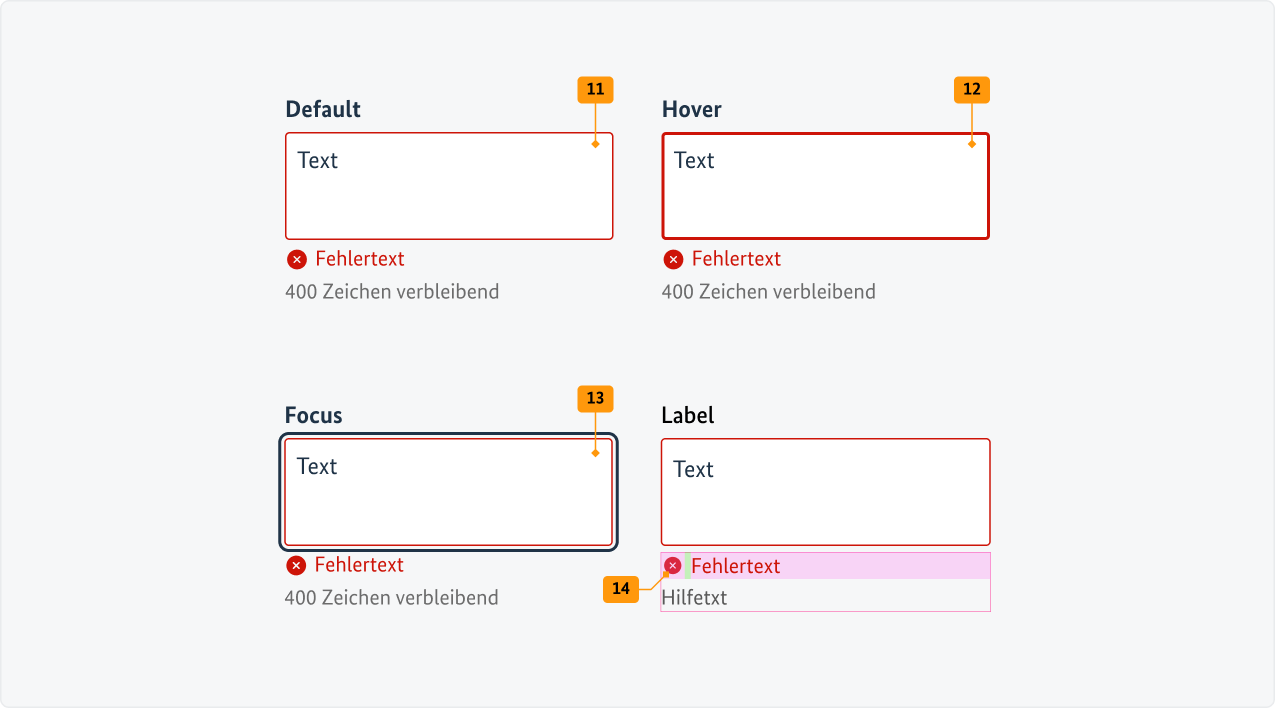Viewport: 1275px width, 708px height.
Task: Click the error icon beside Hover's Fehlertext
Action: coord(672,259)
